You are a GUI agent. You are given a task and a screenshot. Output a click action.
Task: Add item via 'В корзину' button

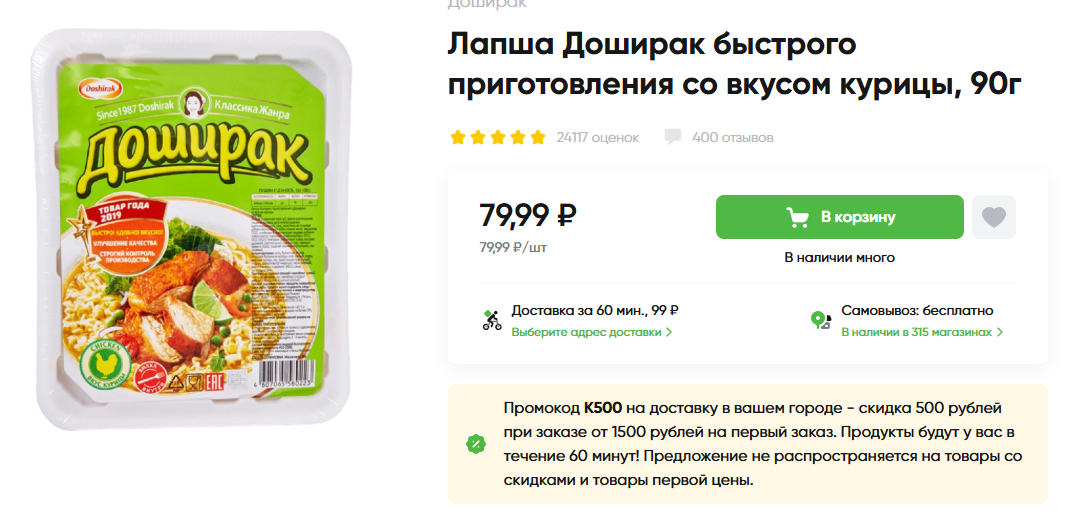click(840, 217)
